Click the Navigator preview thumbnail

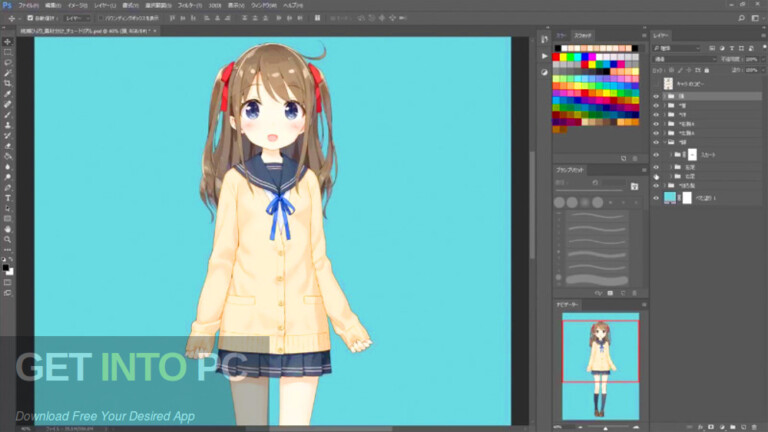pos(600,366)
